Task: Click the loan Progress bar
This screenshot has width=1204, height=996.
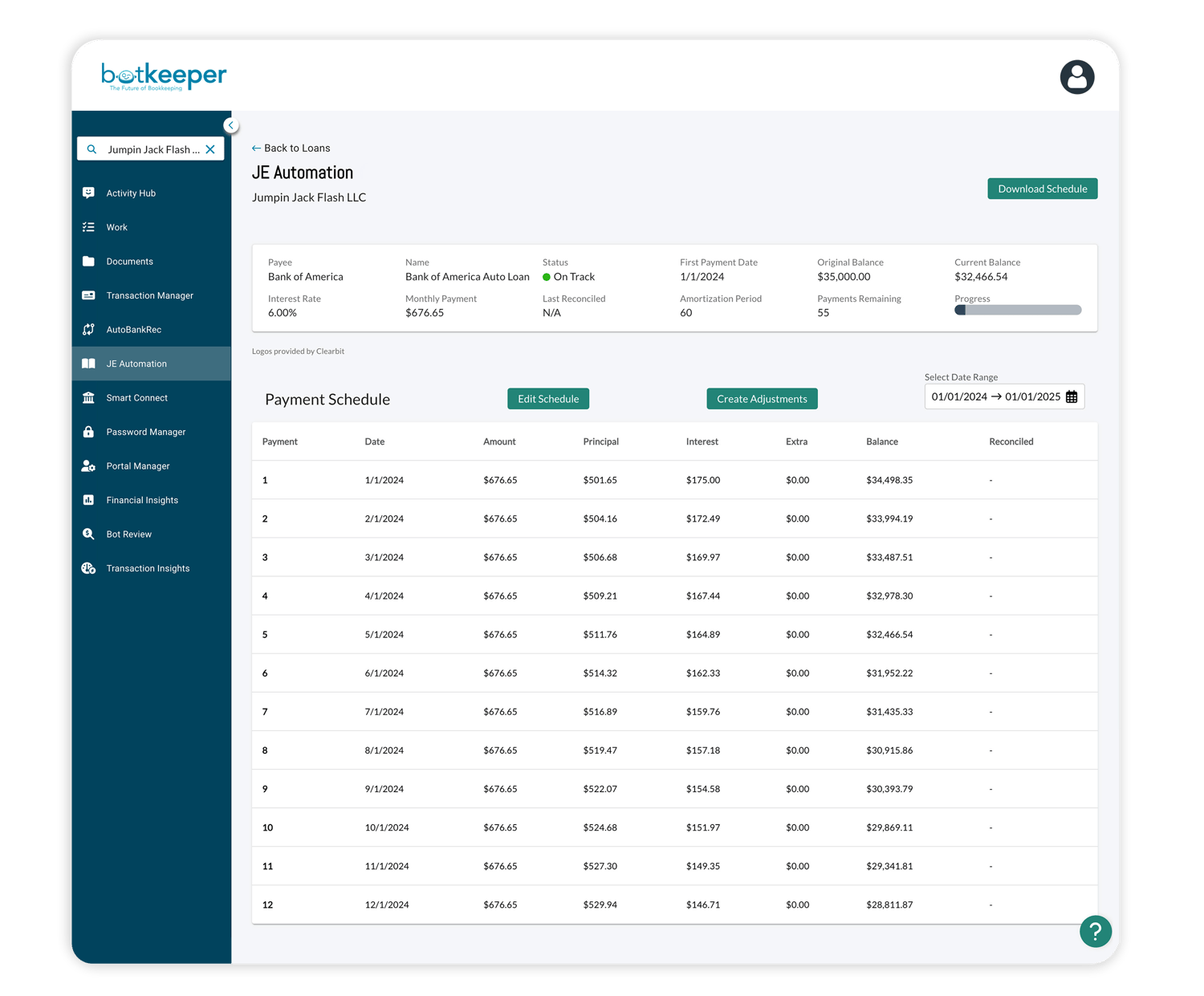Action: pos(1017,309)
